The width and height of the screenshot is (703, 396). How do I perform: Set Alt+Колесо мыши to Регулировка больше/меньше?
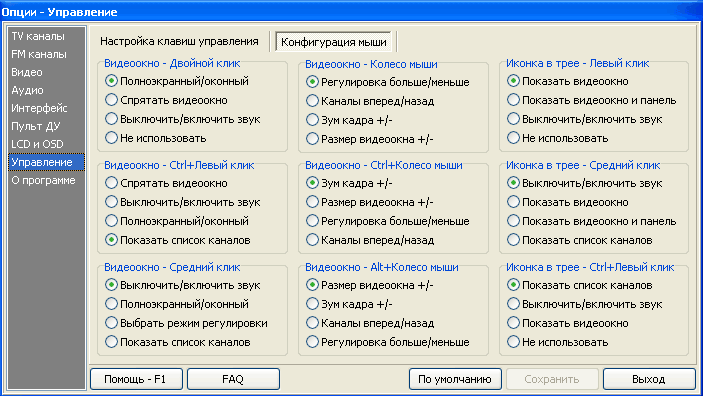(x=388, y=342)
